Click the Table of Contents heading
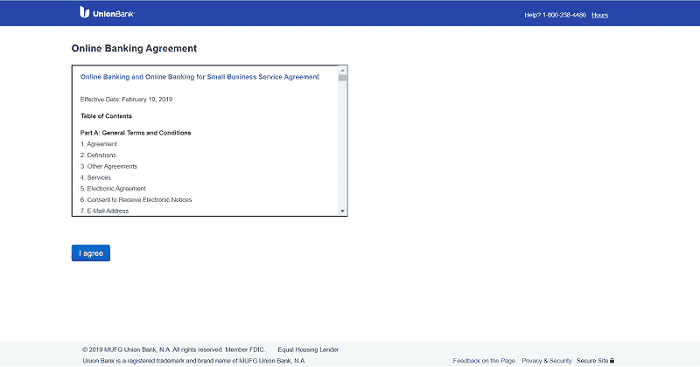The height and width of the screenshot is (367, 700). [106, 116]
